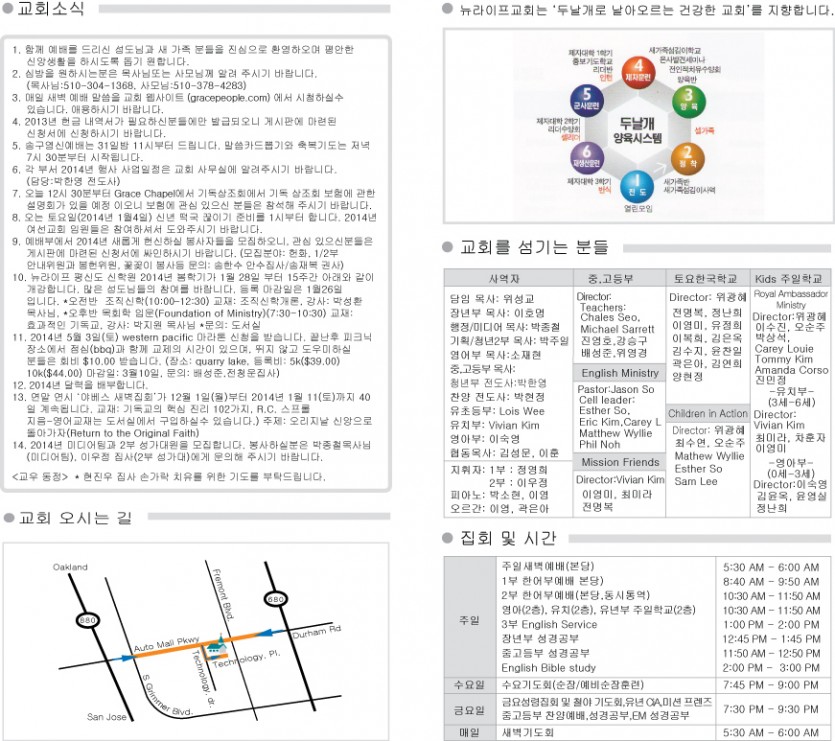
Task: Click the 12:45 PM - 1:45 PM time
Action: pyautogui.click(x=771, y=639)
